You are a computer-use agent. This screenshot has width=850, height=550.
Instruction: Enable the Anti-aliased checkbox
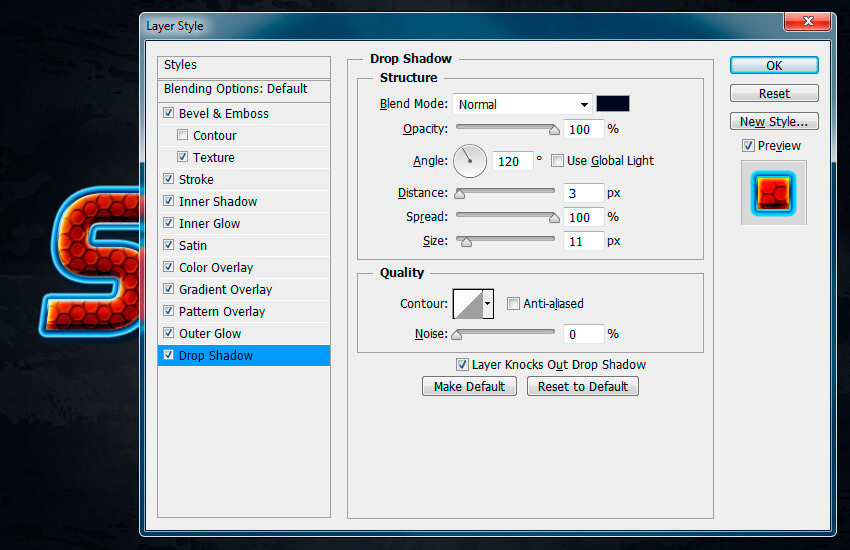tap(514, 303)
